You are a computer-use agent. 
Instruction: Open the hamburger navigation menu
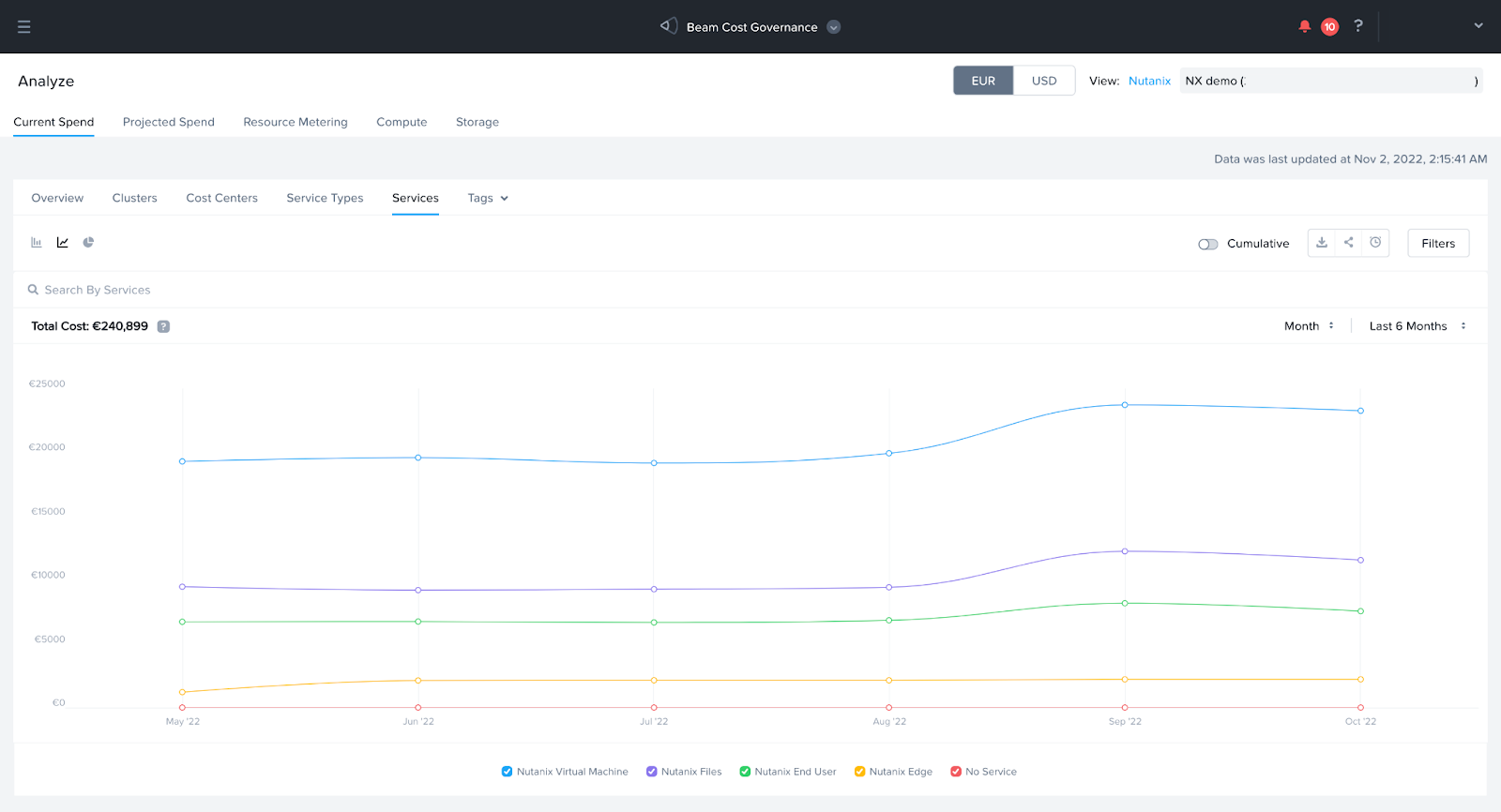click(x=24, y=26)
